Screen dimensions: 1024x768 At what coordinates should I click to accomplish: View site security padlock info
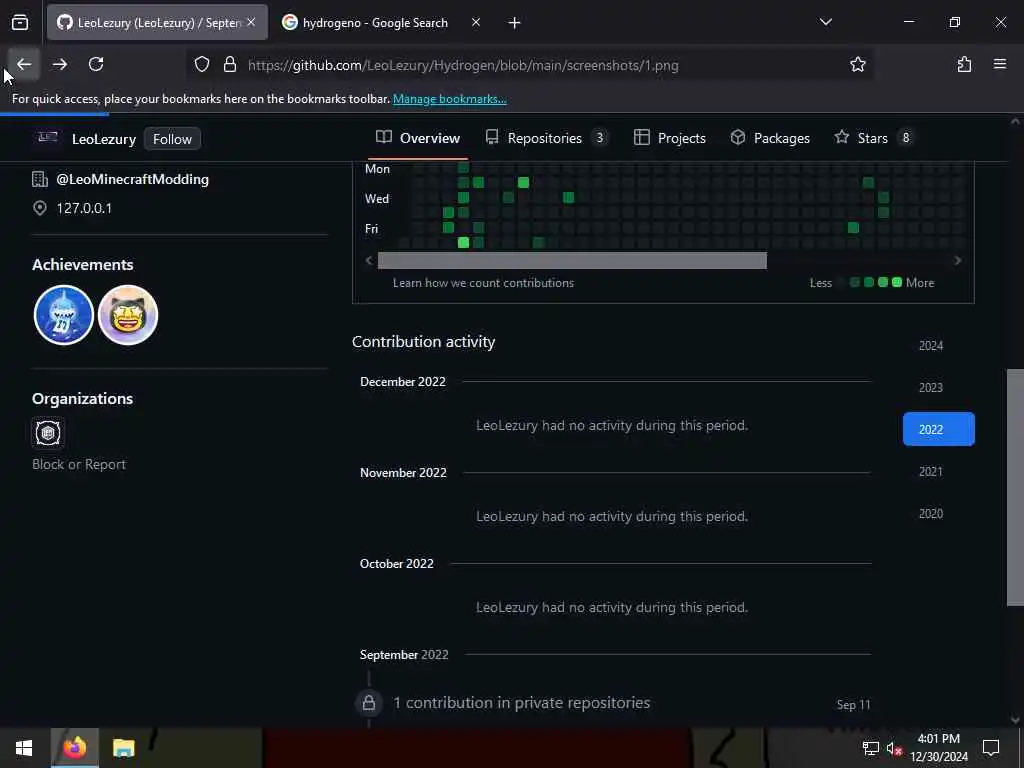point(230,65)
